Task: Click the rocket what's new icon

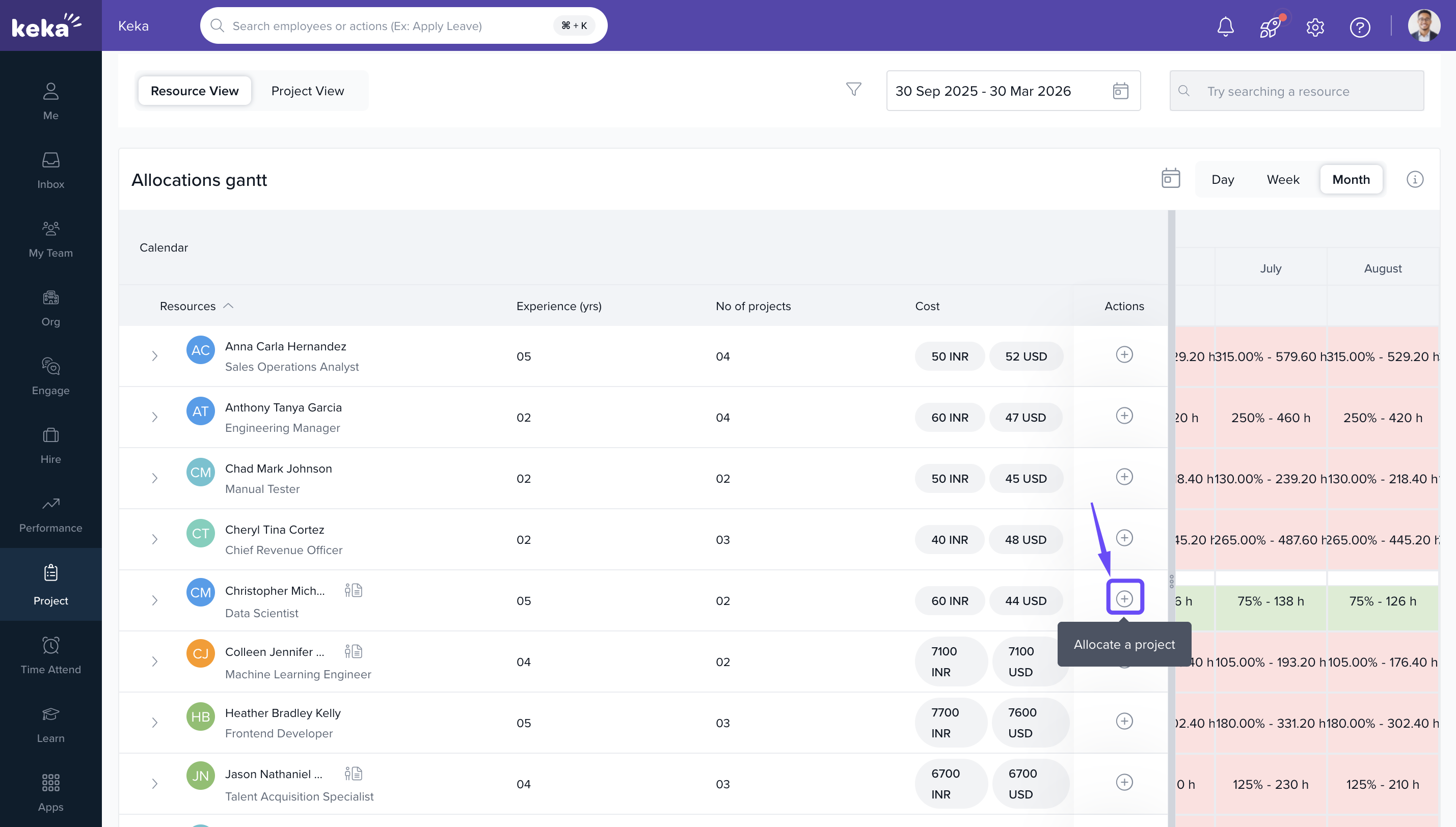Action: pos(1270,26)
